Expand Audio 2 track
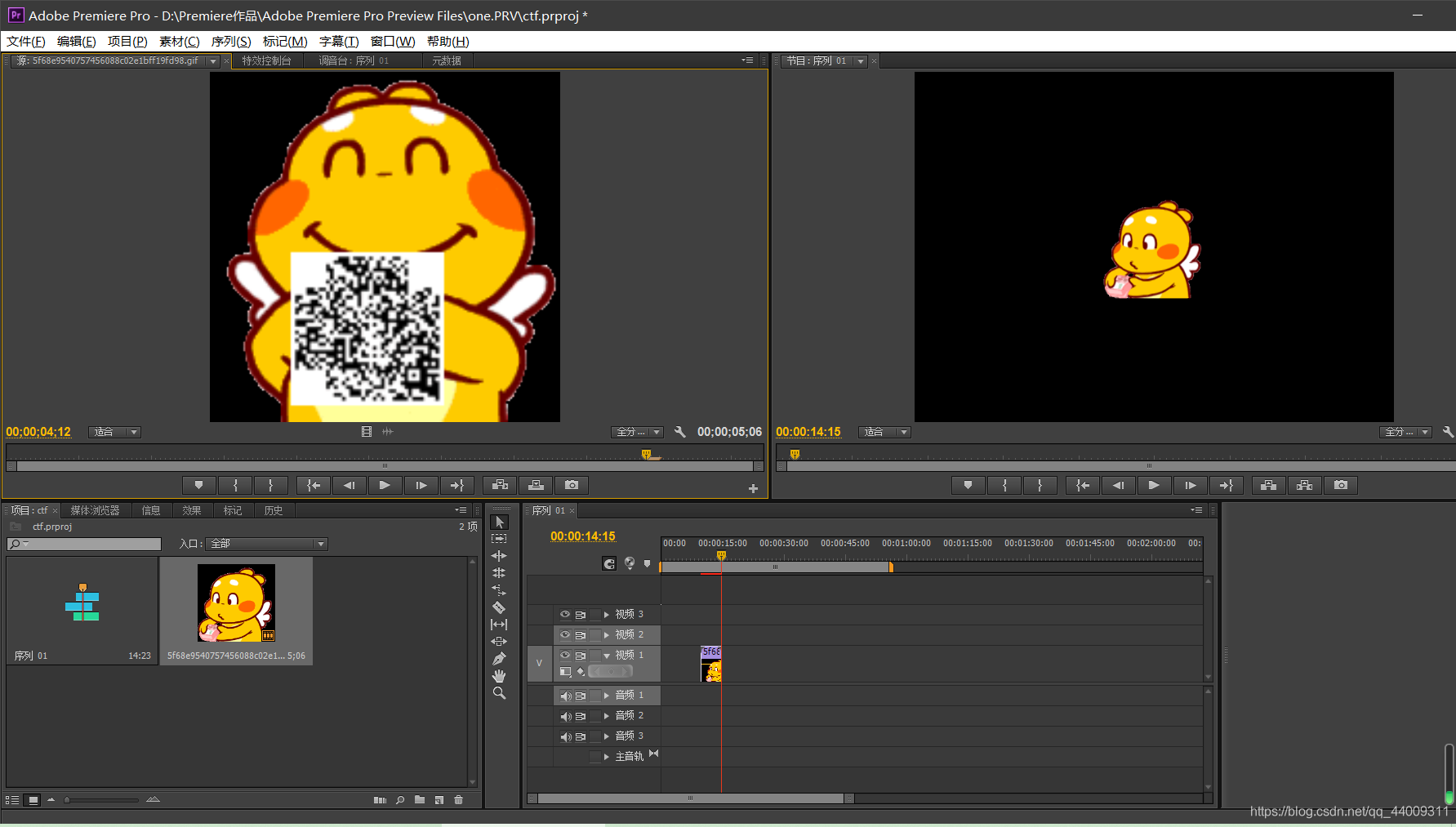The height and width of the screenshot is (827, 1456). 607,716
